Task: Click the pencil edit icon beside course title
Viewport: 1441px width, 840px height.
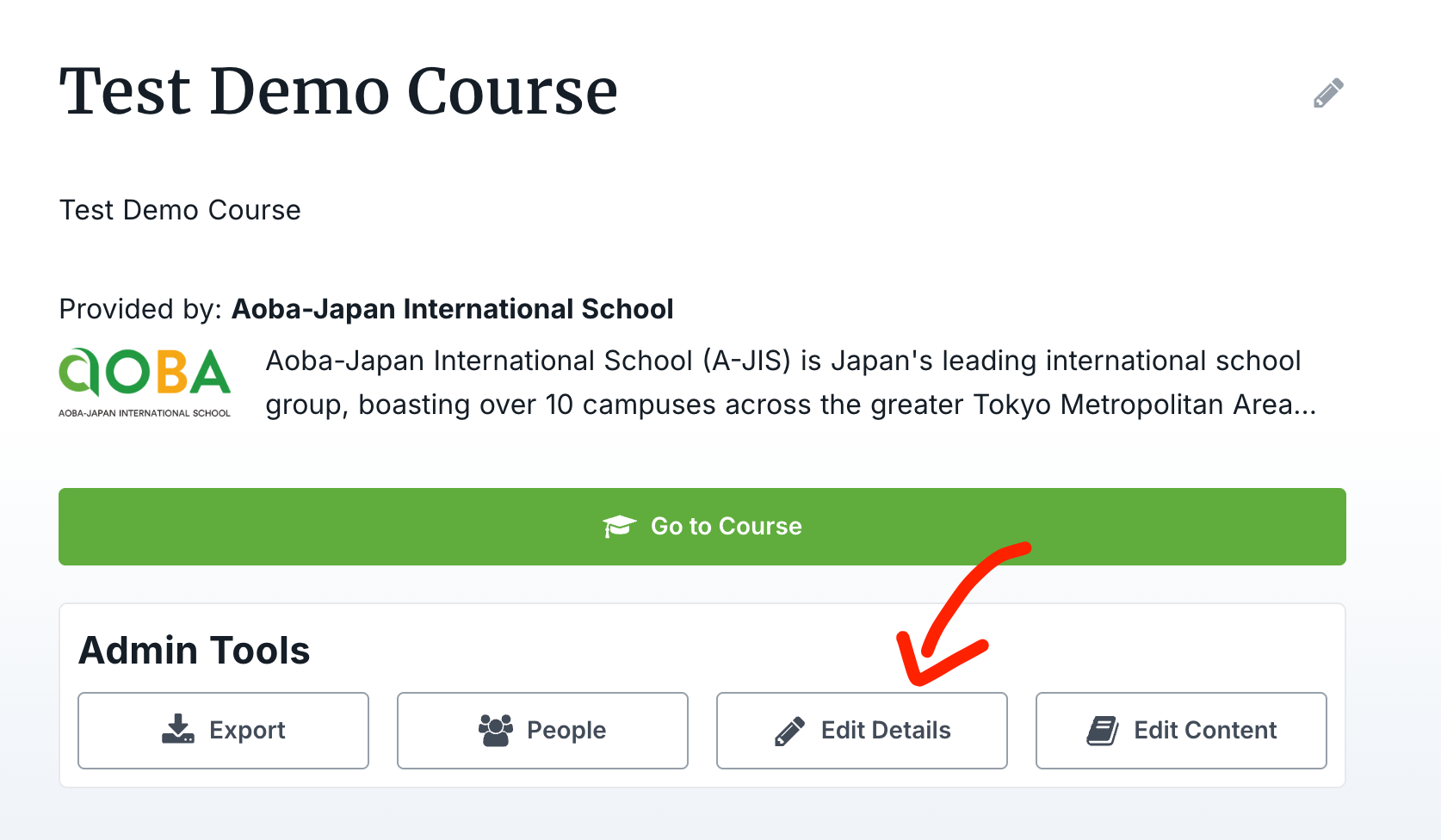Action: tap(1328, 93)
